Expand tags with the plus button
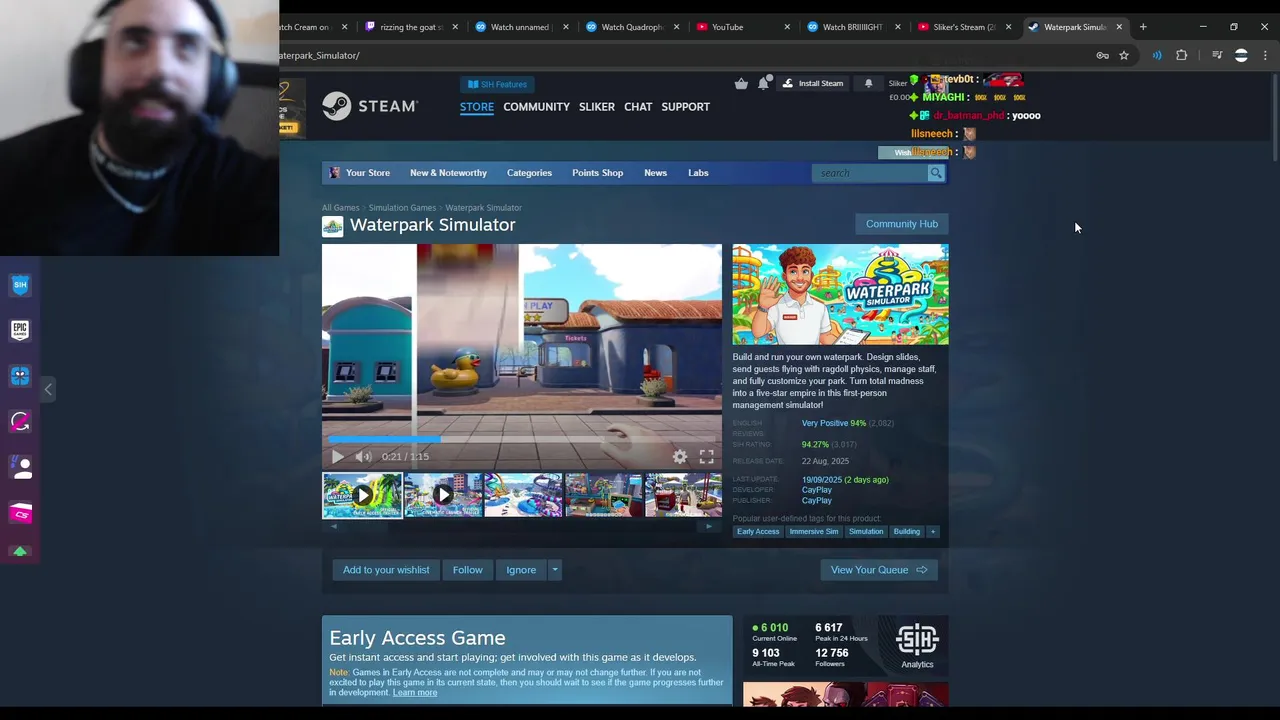Image resolution: width=1280 pixels, height=720 pixels. click(x=933, y=532)
